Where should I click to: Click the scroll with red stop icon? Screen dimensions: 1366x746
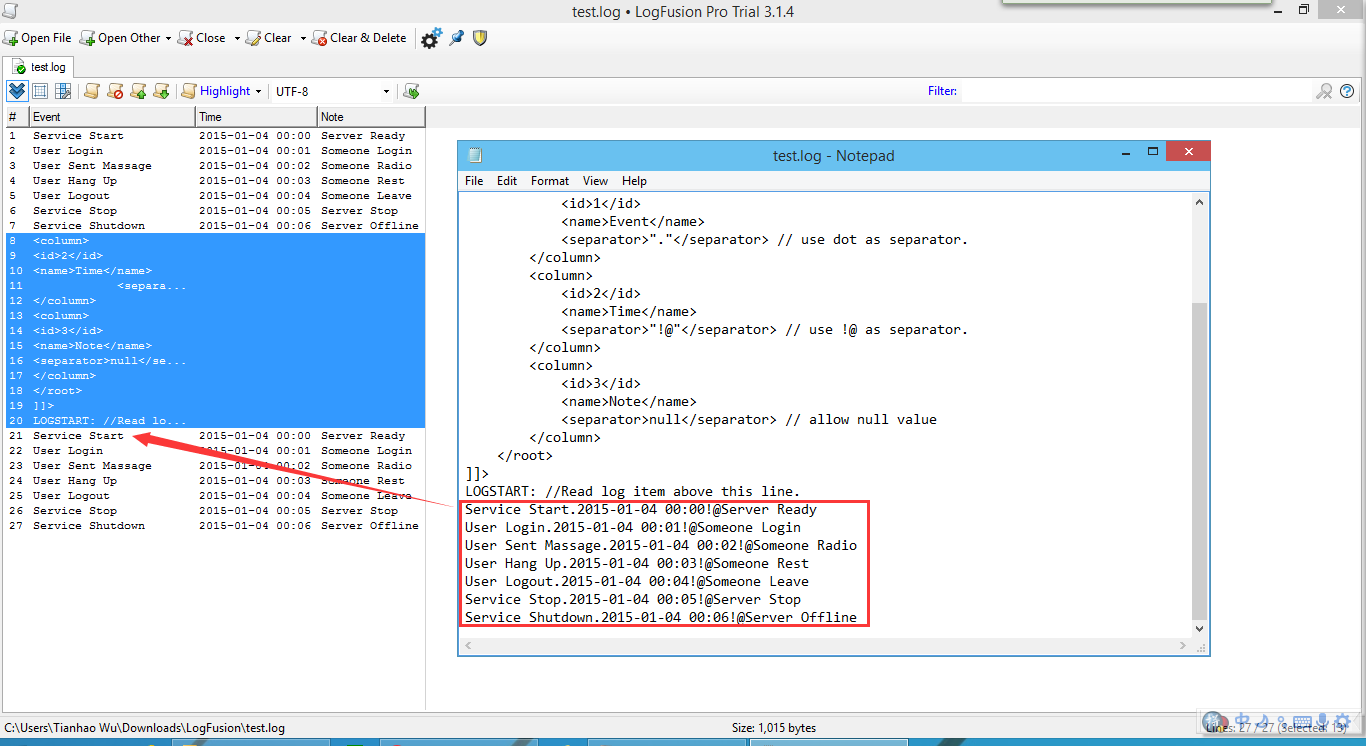point(115,91)
